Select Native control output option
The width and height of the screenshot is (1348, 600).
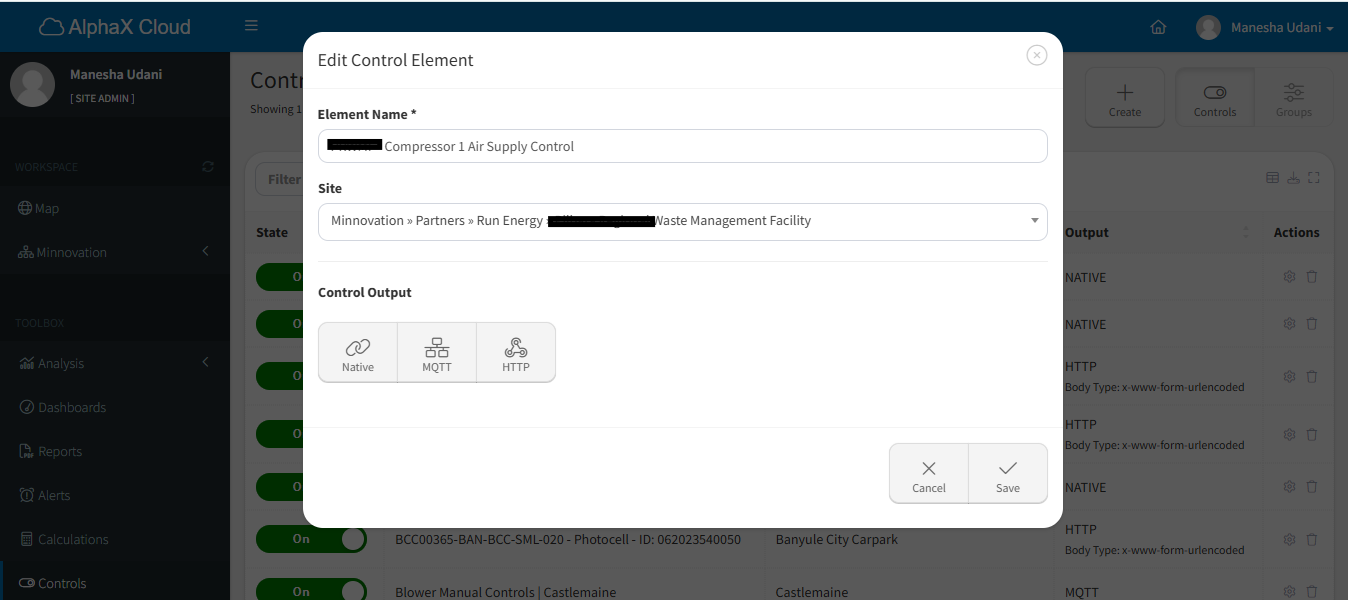(x=357, y=353)
